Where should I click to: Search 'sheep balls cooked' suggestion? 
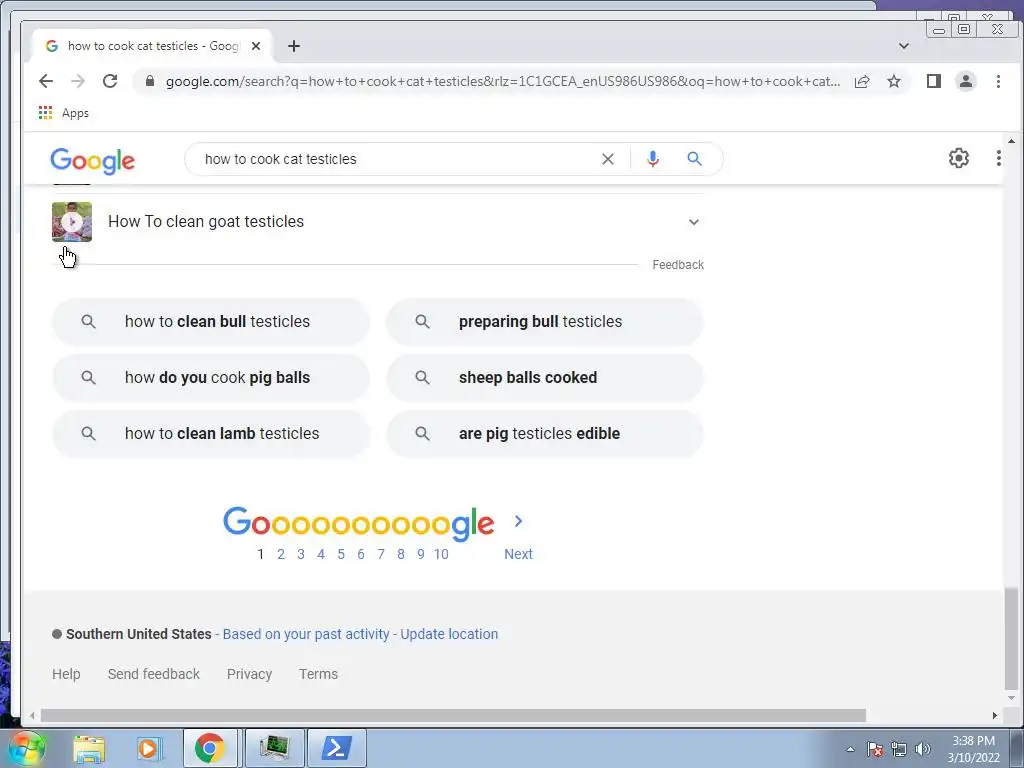tap(545, 377)
